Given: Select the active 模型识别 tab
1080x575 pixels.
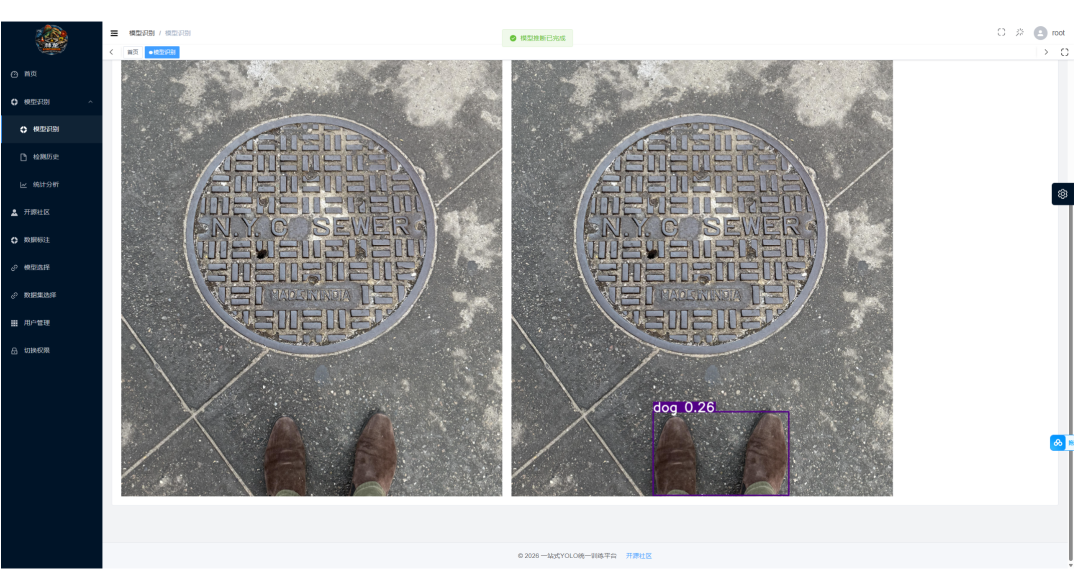Looking at the screenshot, I should point(162,52).
